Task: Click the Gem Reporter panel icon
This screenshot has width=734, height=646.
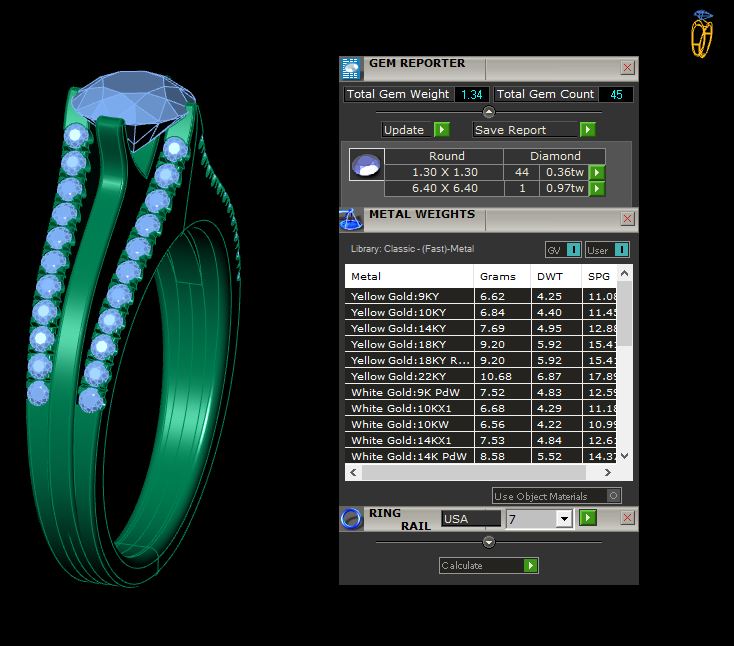Action: pyautogui.click(x=351, y=68)
